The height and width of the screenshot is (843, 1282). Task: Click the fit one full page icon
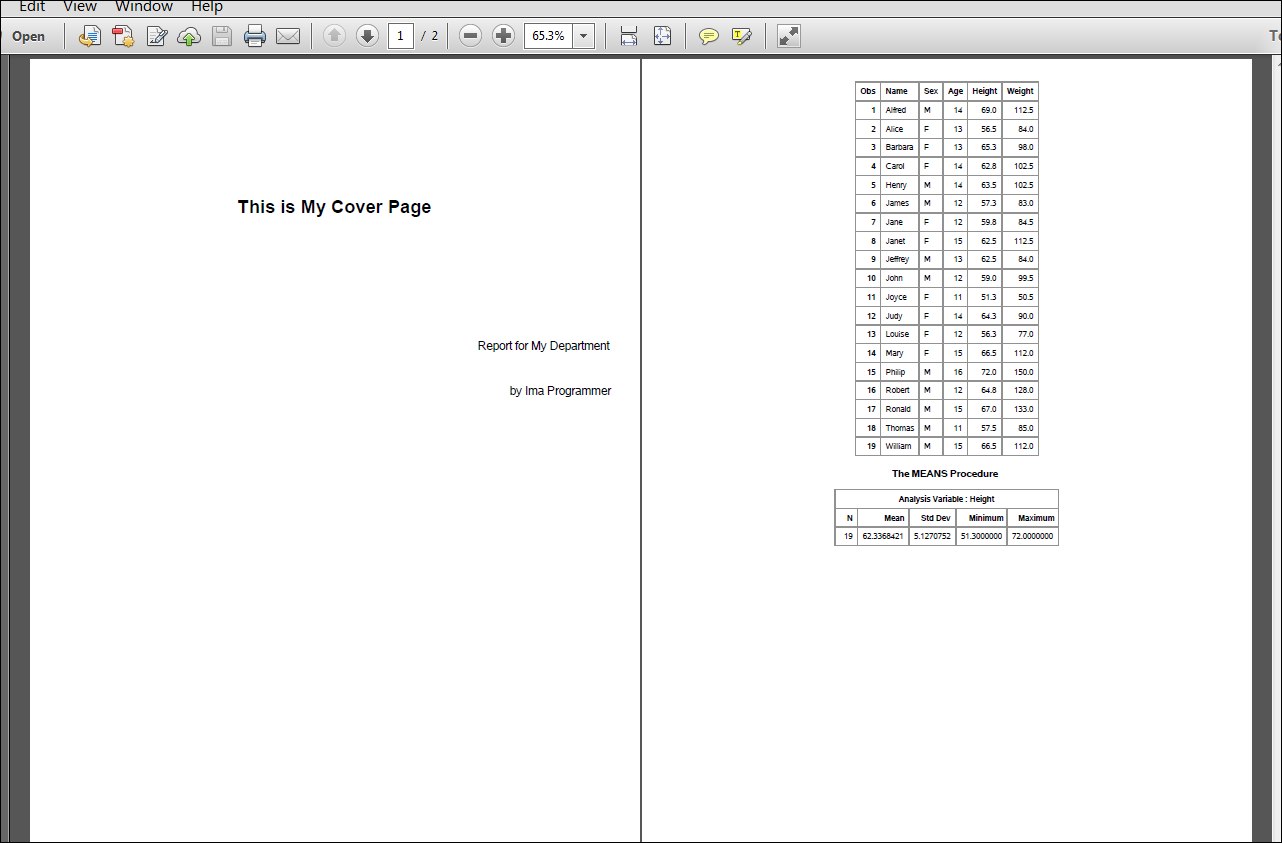pos(662,36)
